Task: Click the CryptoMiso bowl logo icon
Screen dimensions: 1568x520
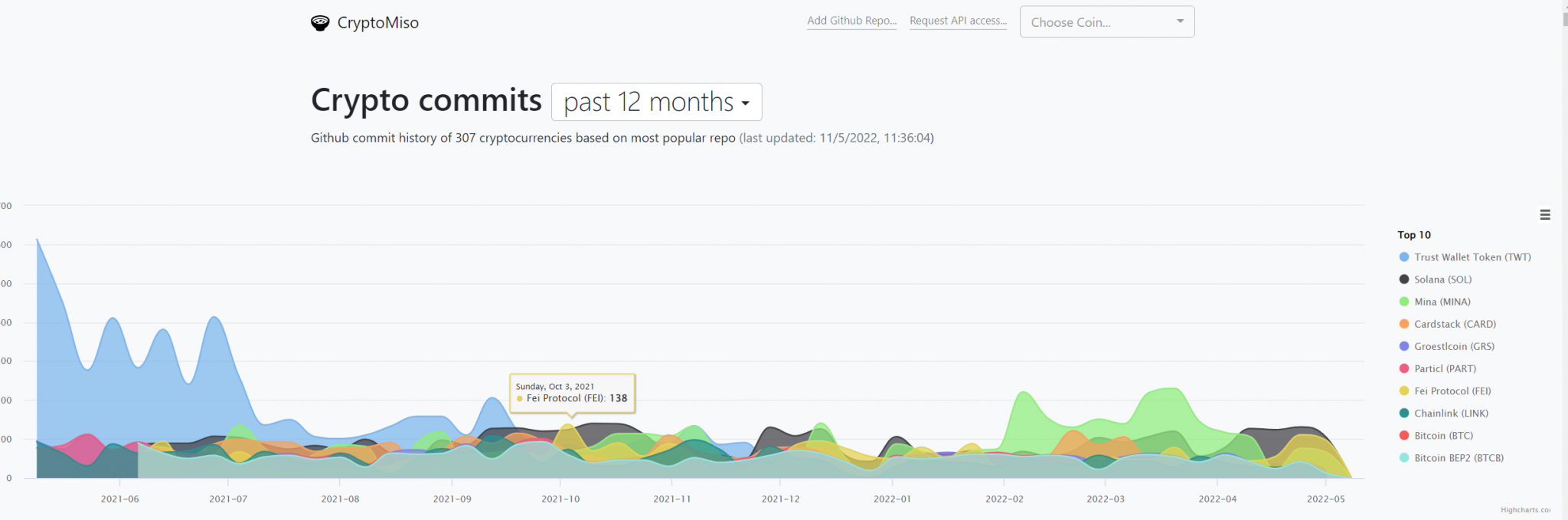Action: pyautogui.click(x=320, y=23)
